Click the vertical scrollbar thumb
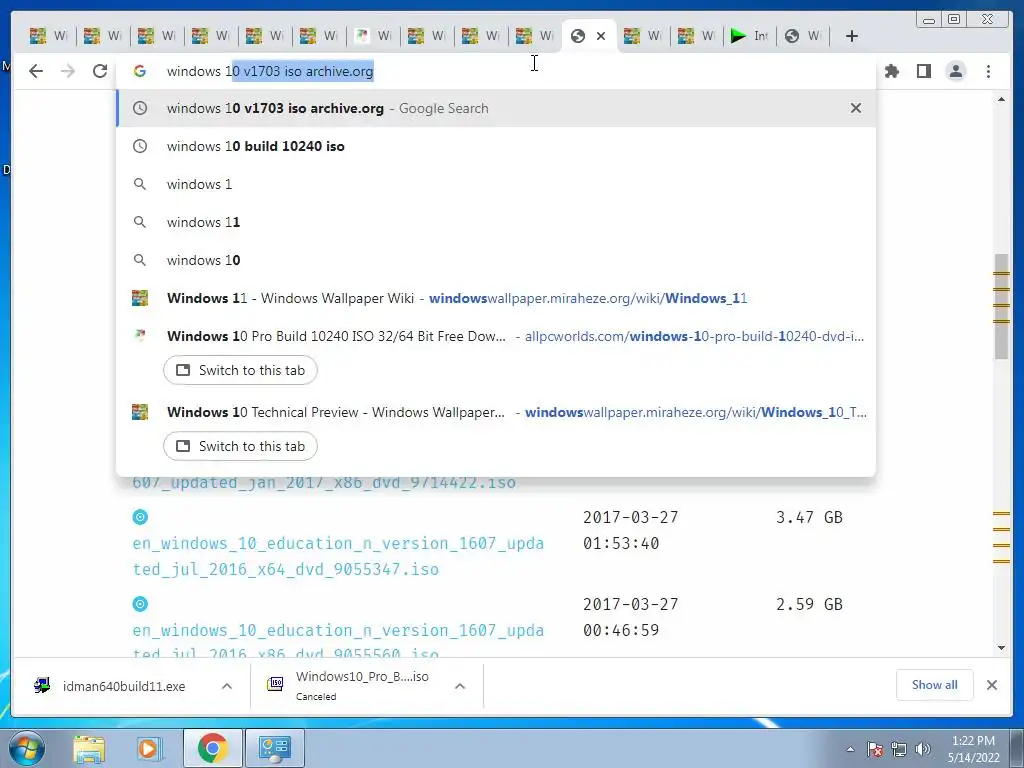1024x768 pixels. [1001, 306]
